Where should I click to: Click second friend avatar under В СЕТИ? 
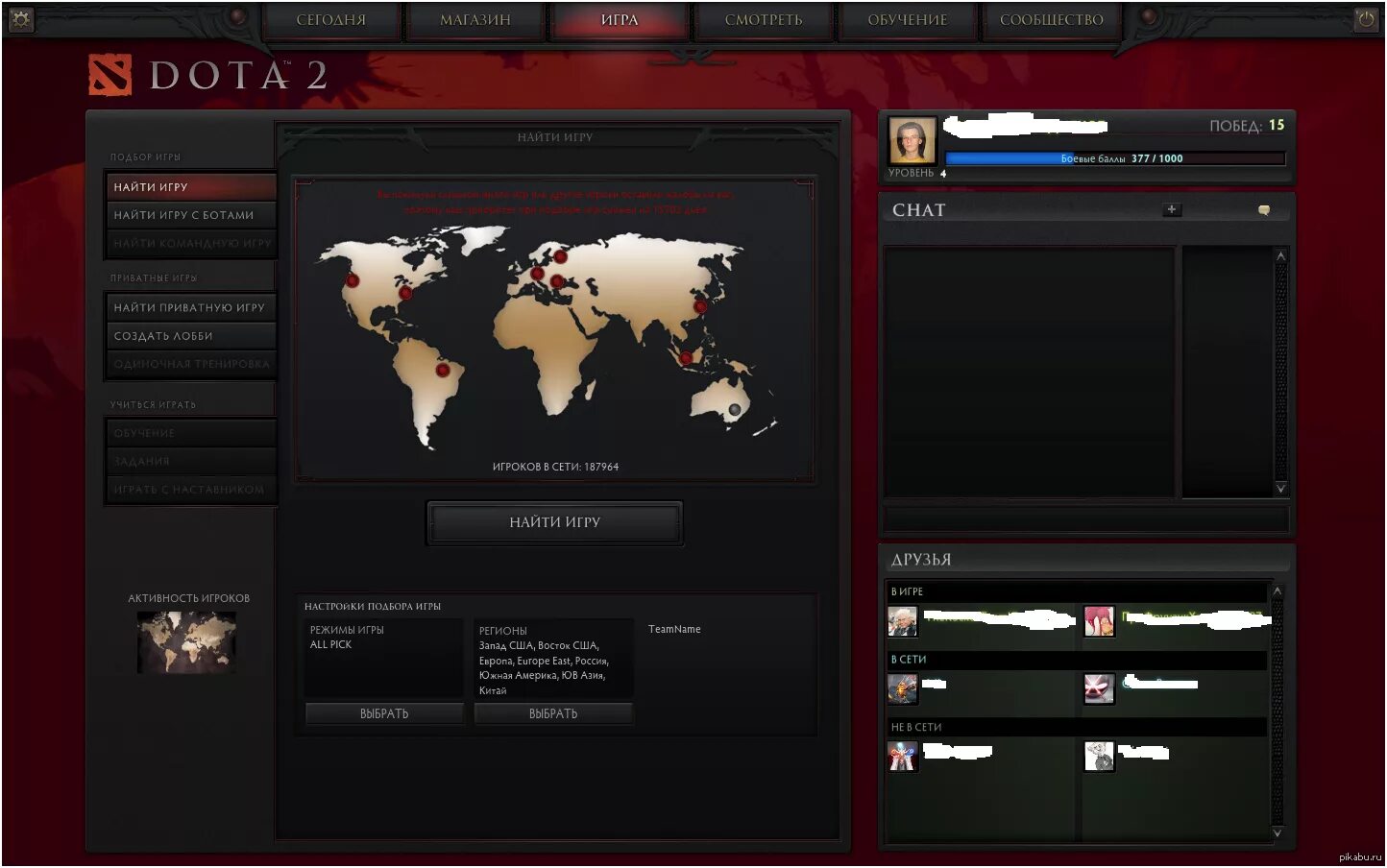[x=1099, y=688]
